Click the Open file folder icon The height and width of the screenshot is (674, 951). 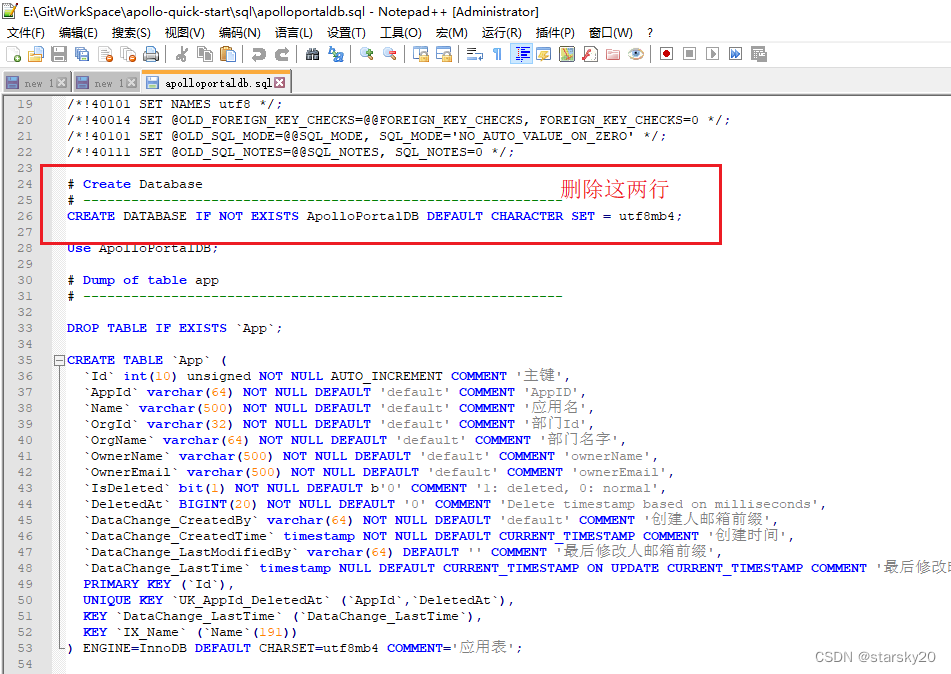pyautogui.click(x=36, y=55)
